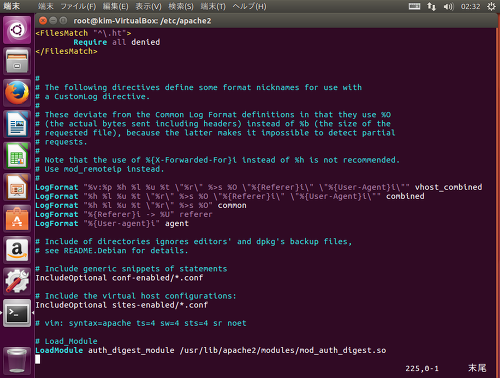Maximize the terminal window

coord(63,21)
